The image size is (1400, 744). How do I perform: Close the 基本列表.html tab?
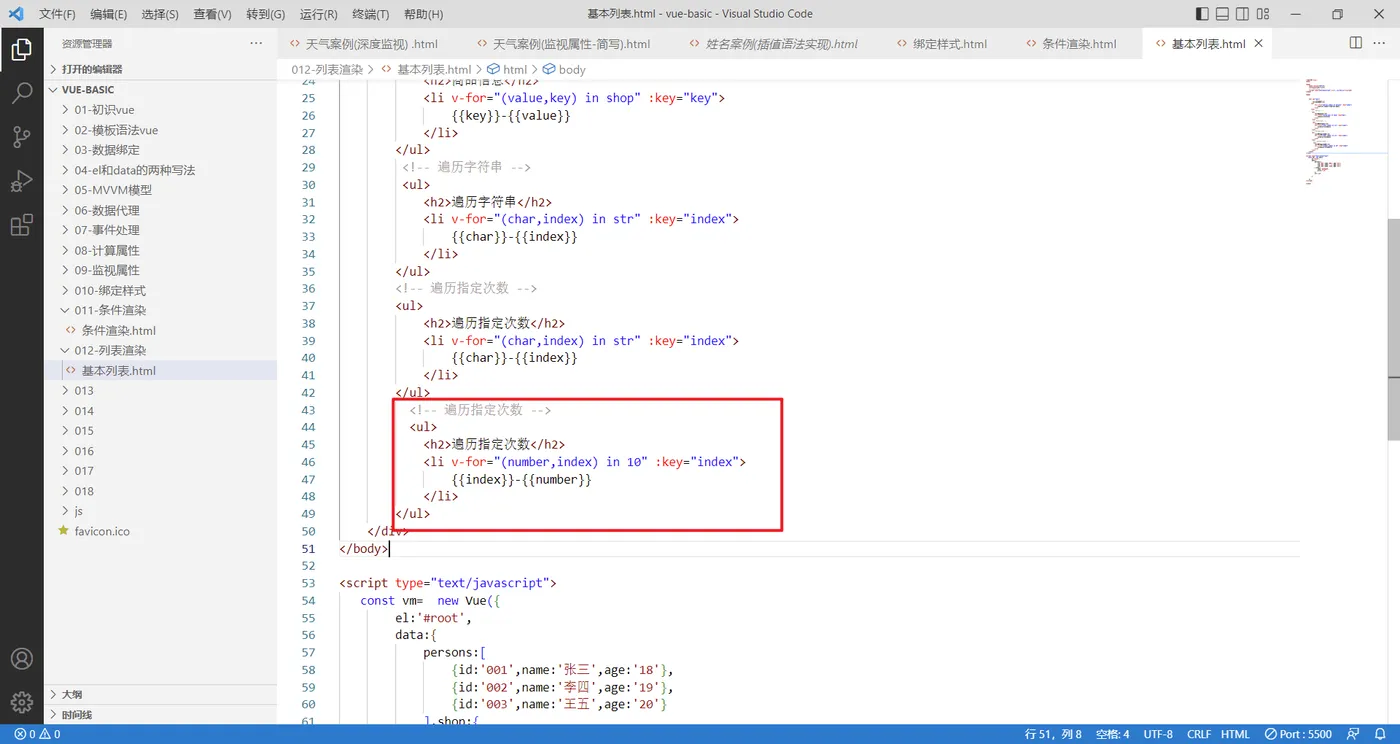[x=1258, y=44]
